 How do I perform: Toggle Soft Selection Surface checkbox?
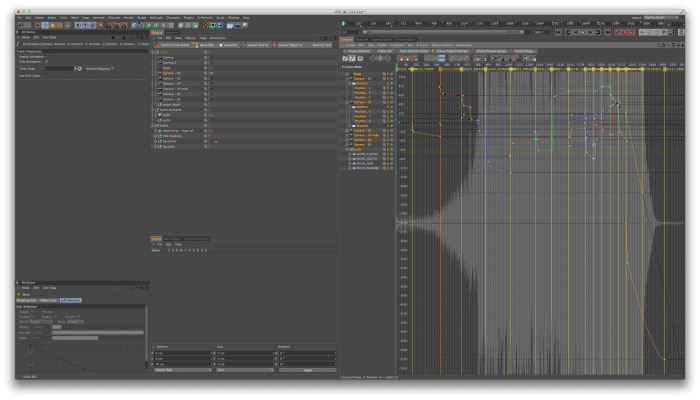[x=33, y=317]
